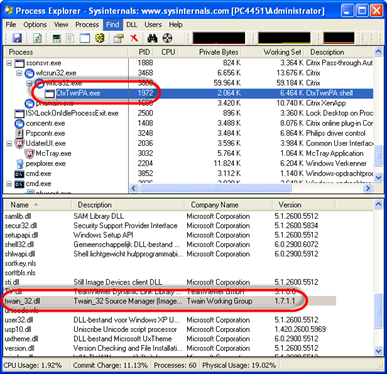Collapse the ssonsvr.exe tree node
Screen dimensions: 387x374
(x=9, y=63)
